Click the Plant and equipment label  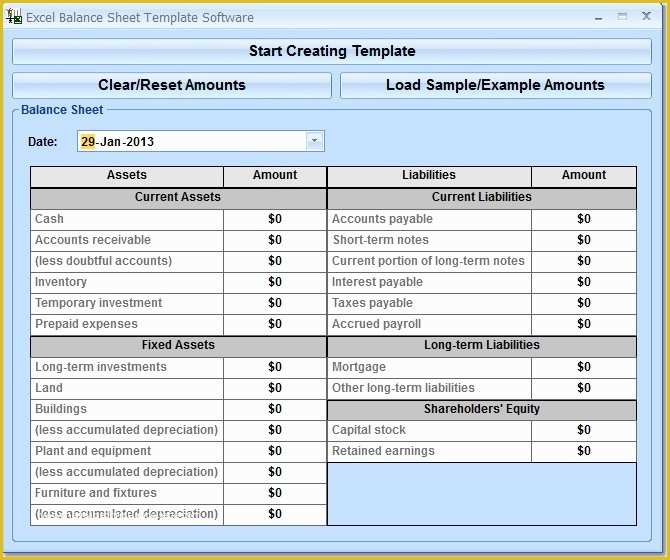[93, 451]
